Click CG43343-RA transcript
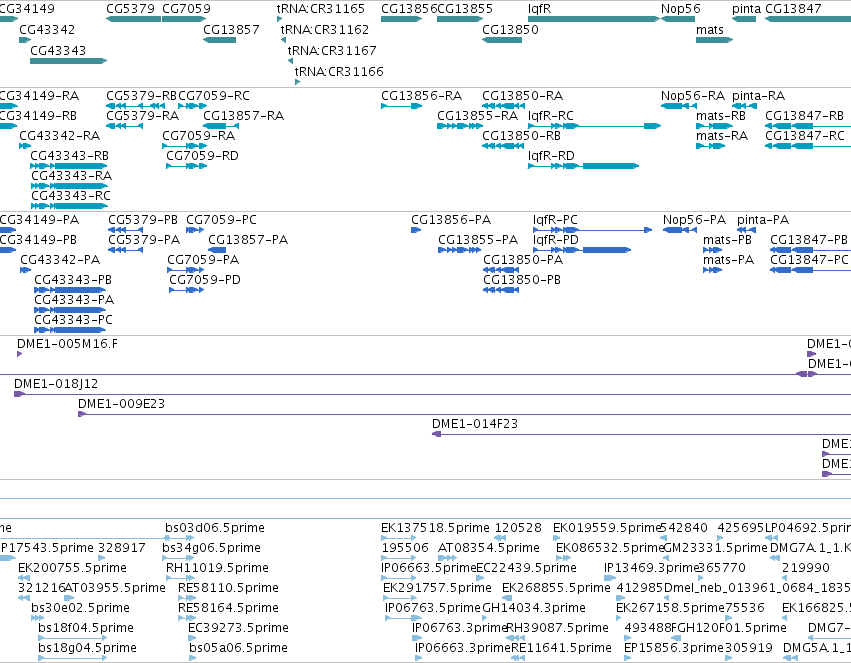This screenshot has width=851, height=663. pyautogui.click(x=69, y=186)
